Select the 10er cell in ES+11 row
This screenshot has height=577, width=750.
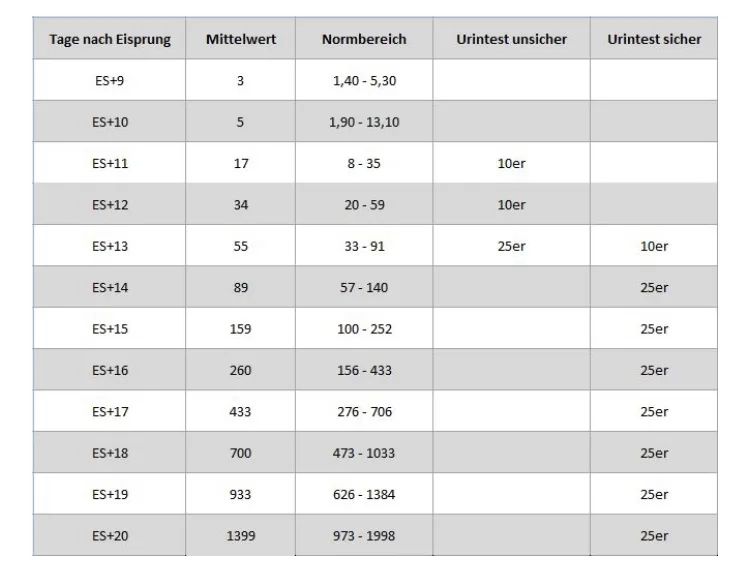(x=511, y=163)
